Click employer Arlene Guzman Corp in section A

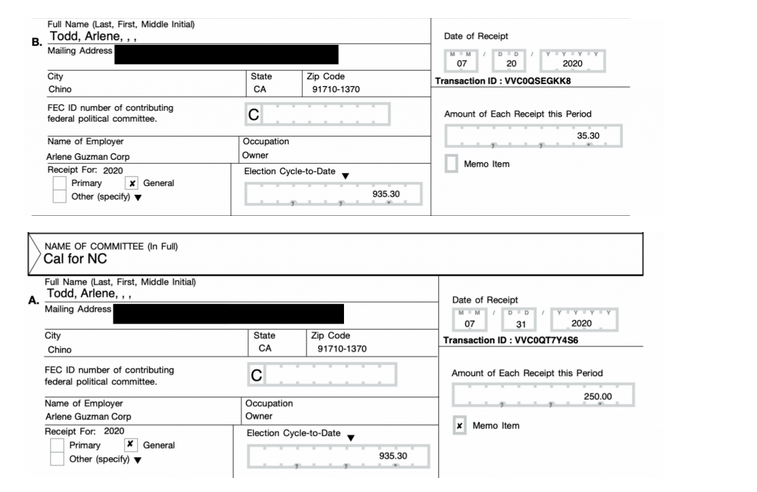[88, 417]
